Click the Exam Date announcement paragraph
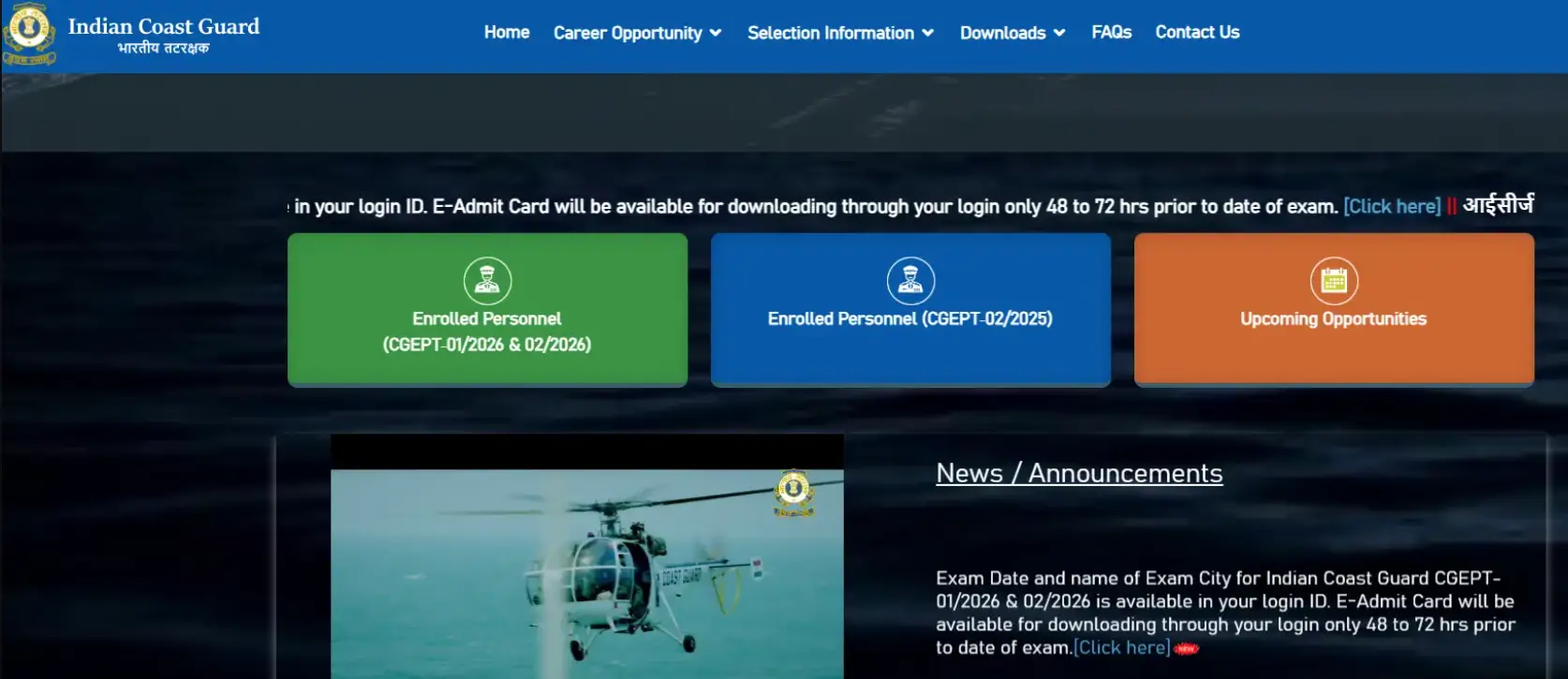The width and height of the screenshot is (1568, 679). coord(1225,613)
